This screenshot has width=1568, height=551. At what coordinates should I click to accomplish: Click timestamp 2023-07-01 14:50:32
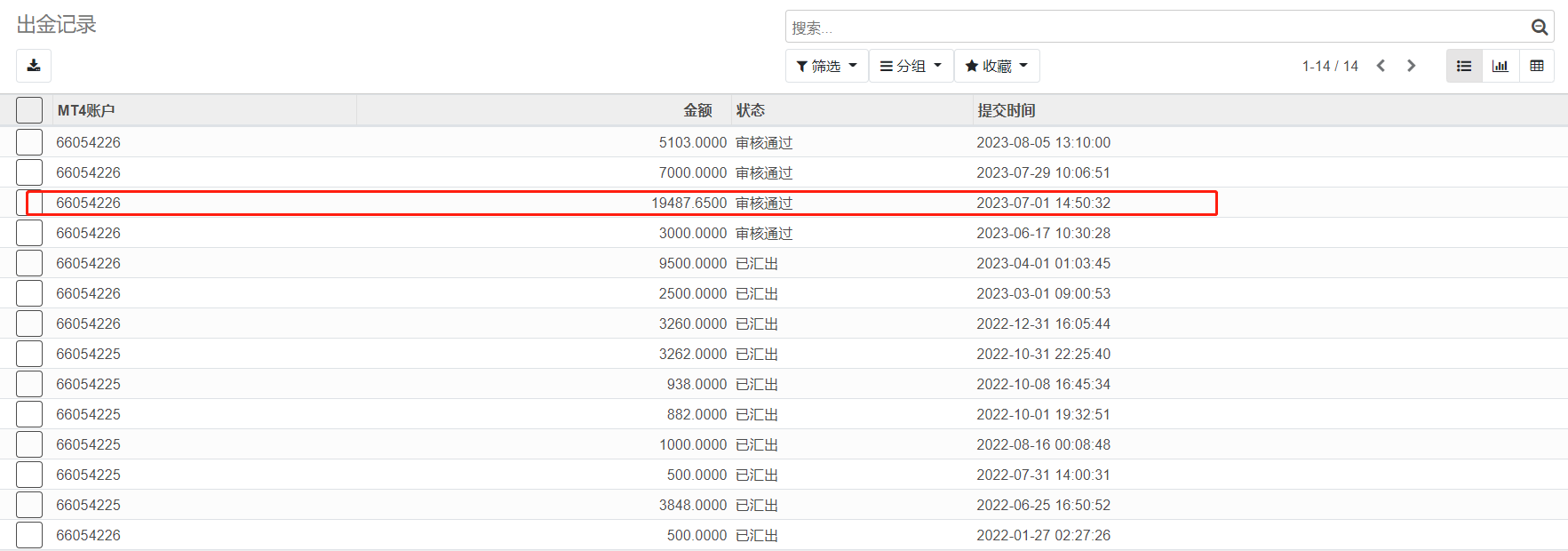click(x=1044, y=203)
